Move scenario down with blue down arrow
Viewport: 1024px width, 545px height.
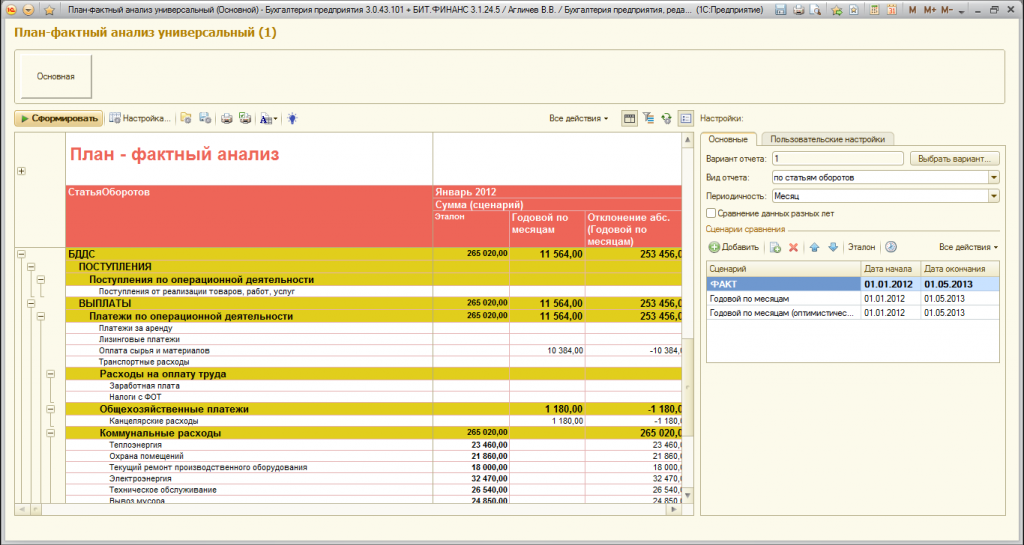click(x=832, y=247)
